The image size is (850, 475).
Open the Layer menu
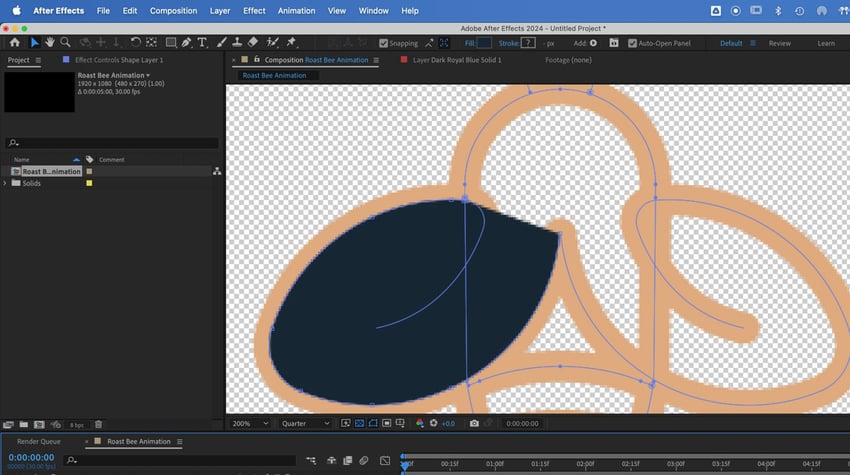click(220, 11)
